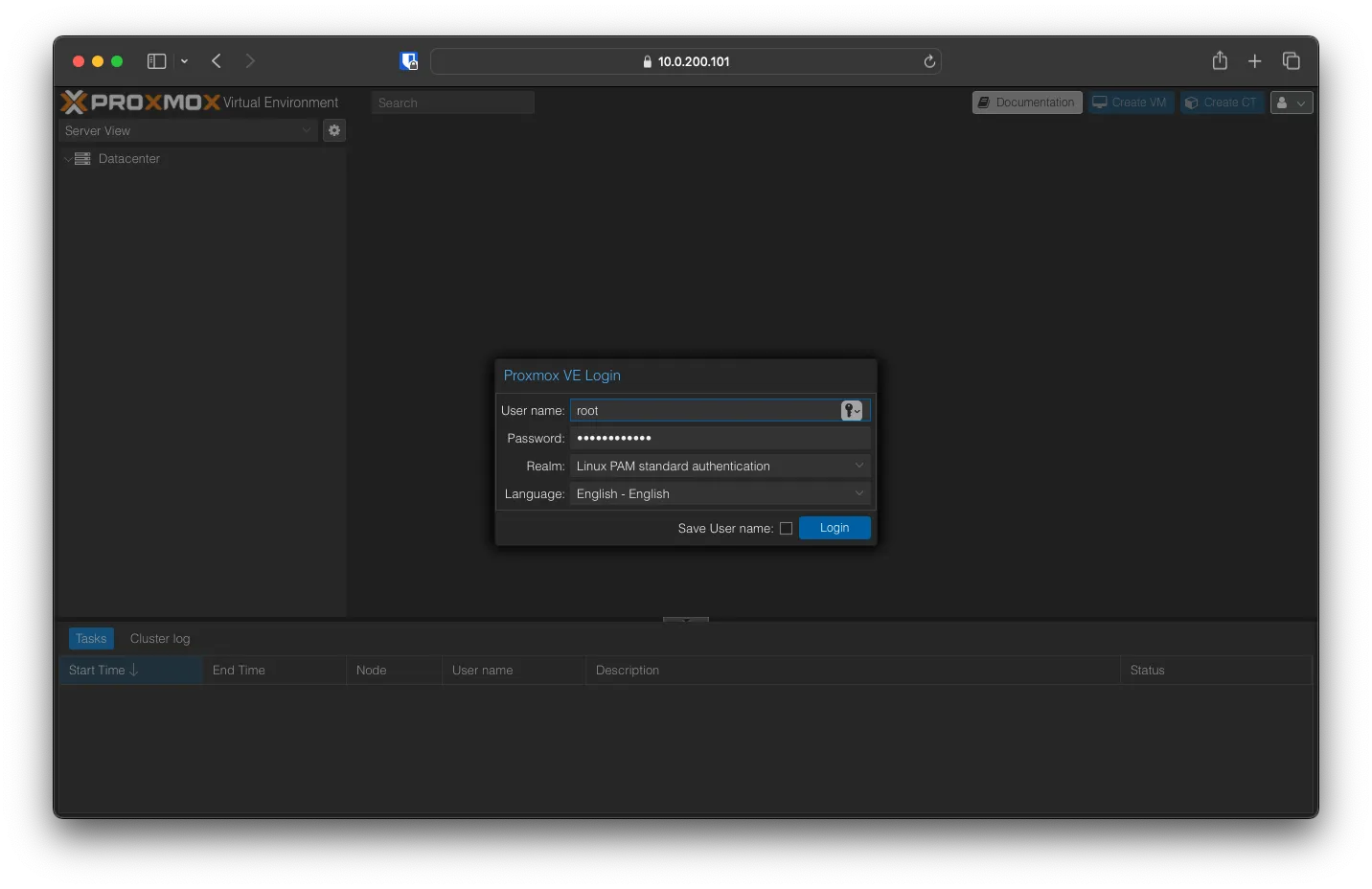The height and width of the screenshot is (889, 1372).
Task: Show the tab overview icon
Action: (x=1292, y=61)
